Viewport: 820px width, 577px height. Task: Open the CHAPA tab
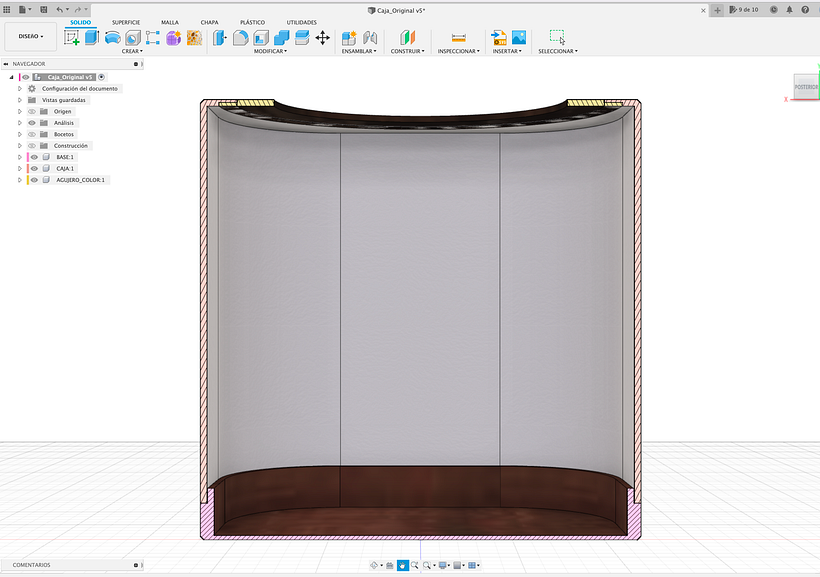[209, 21]
